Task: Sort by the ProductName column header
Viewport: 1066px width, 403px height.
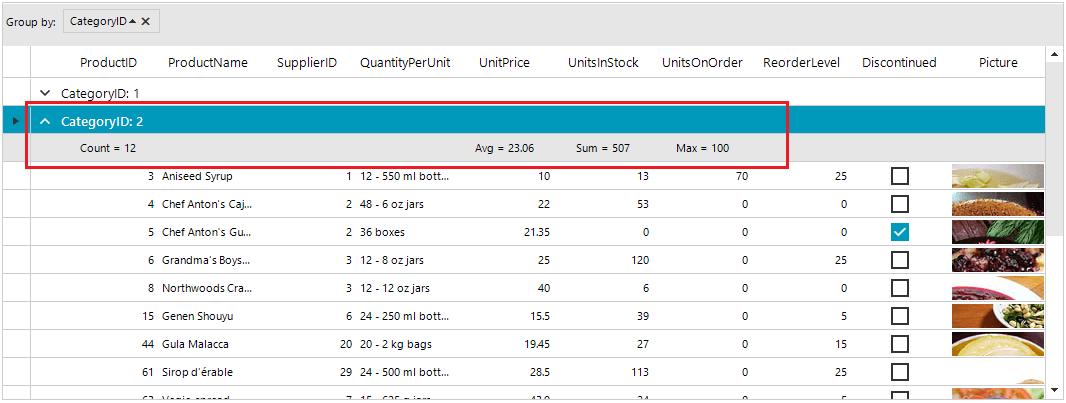Action: coord(207,62)
